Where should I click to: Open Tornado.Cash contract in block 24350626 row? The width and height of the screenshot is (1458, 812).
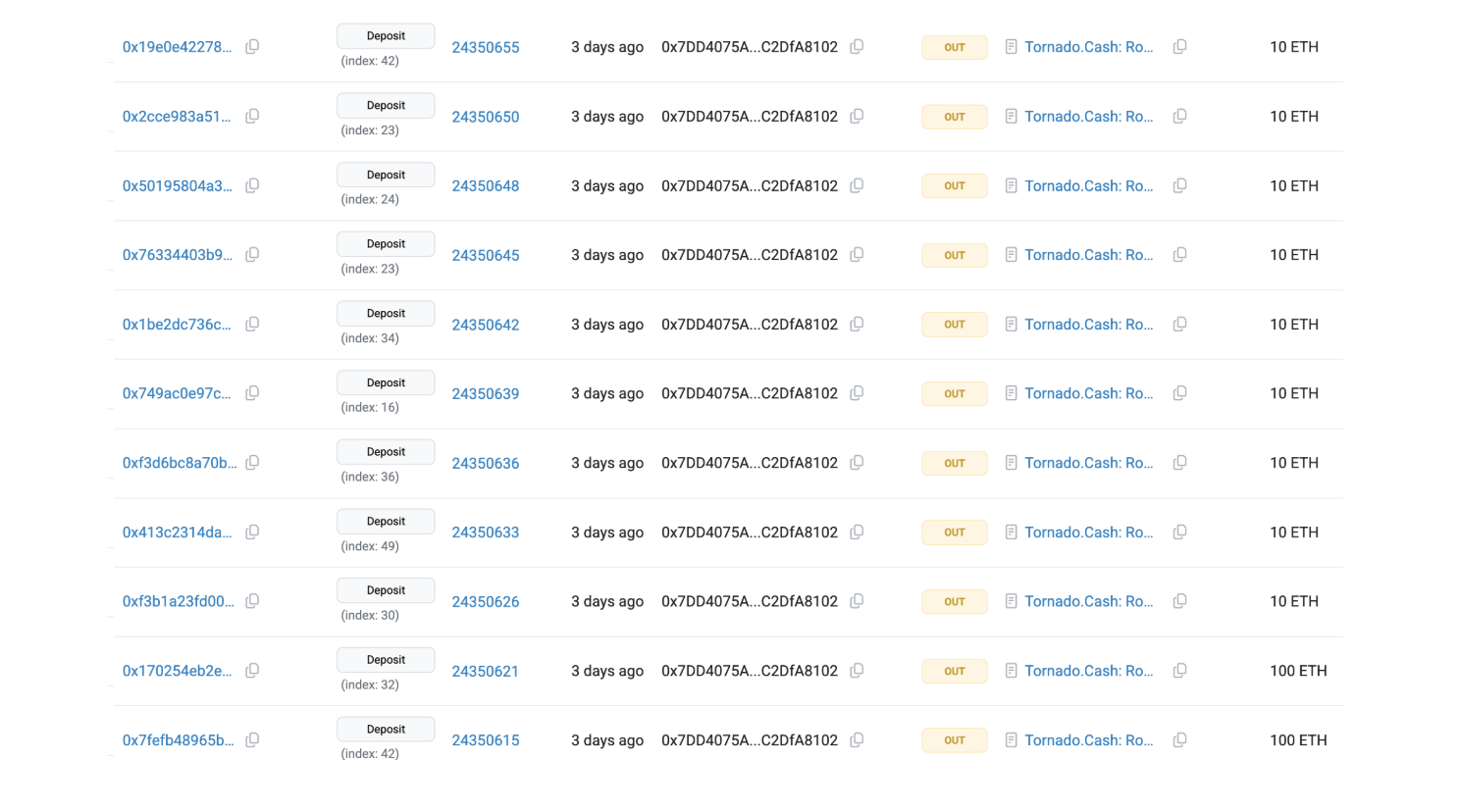click(1089, 601)
